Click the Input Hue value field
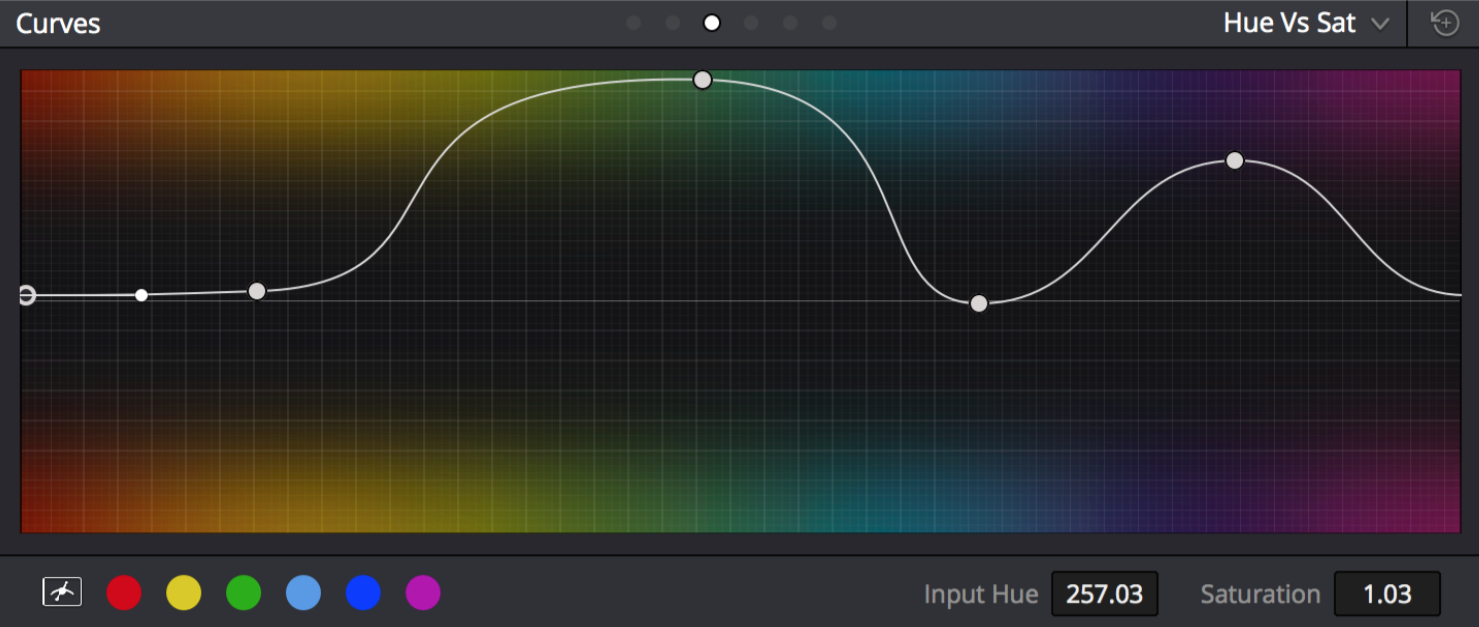The height and width of the screenshot is (627, 1479). 1104,594
